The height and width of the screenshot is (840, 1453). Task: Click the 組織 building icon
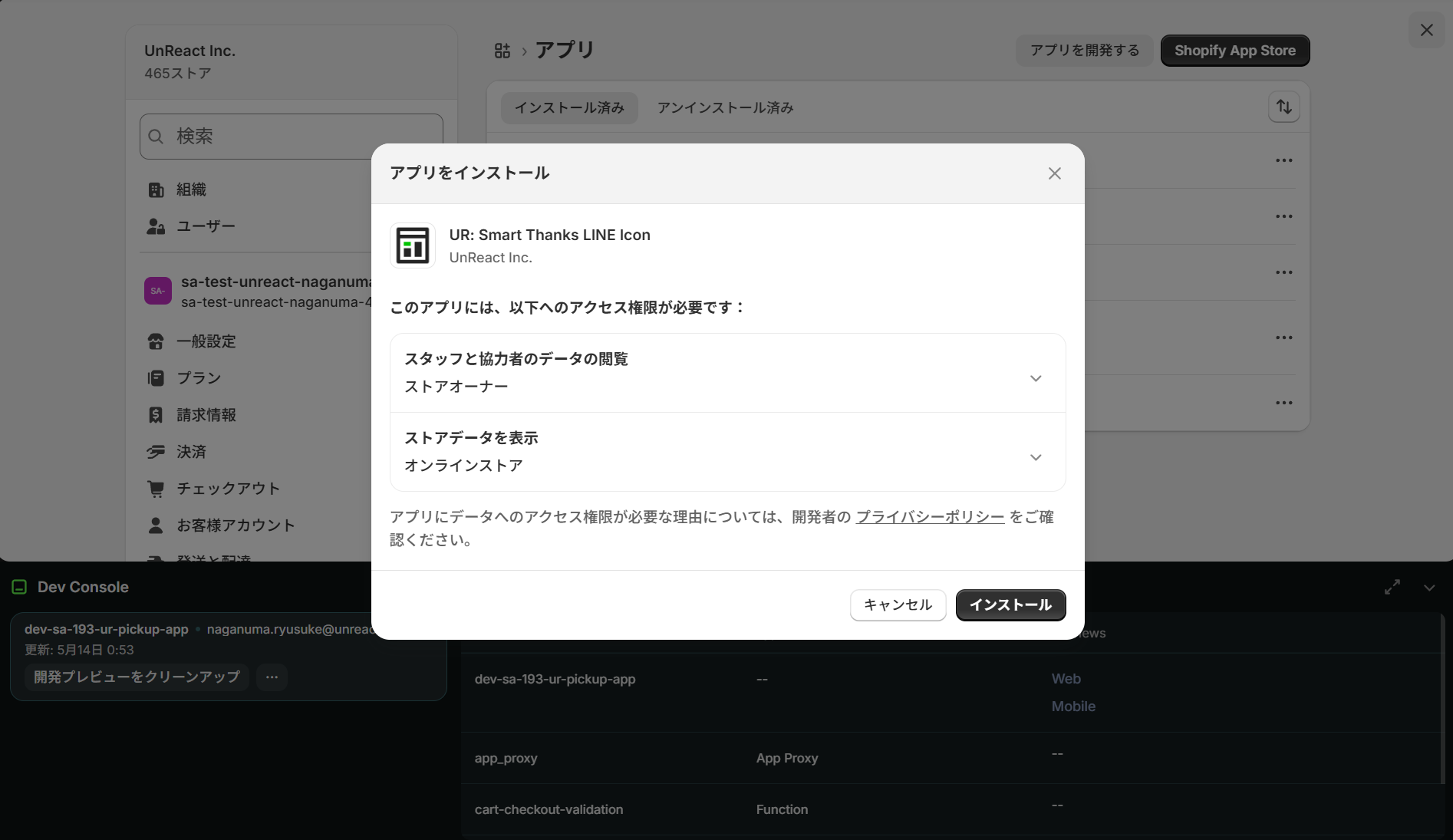click(156, 189)
